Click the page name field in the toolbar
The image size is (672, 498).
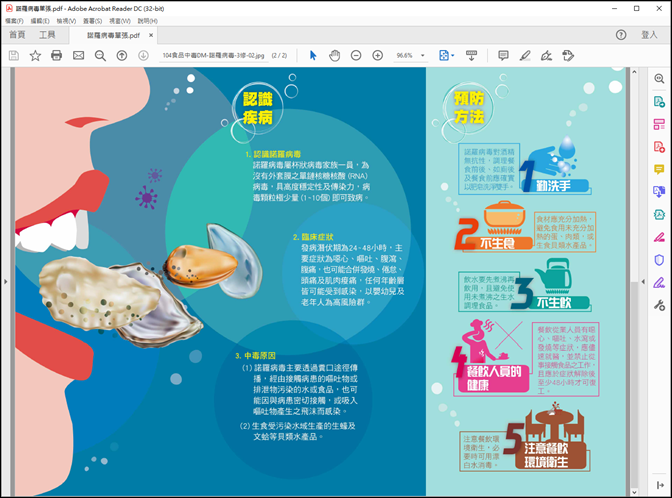[213, 56]
